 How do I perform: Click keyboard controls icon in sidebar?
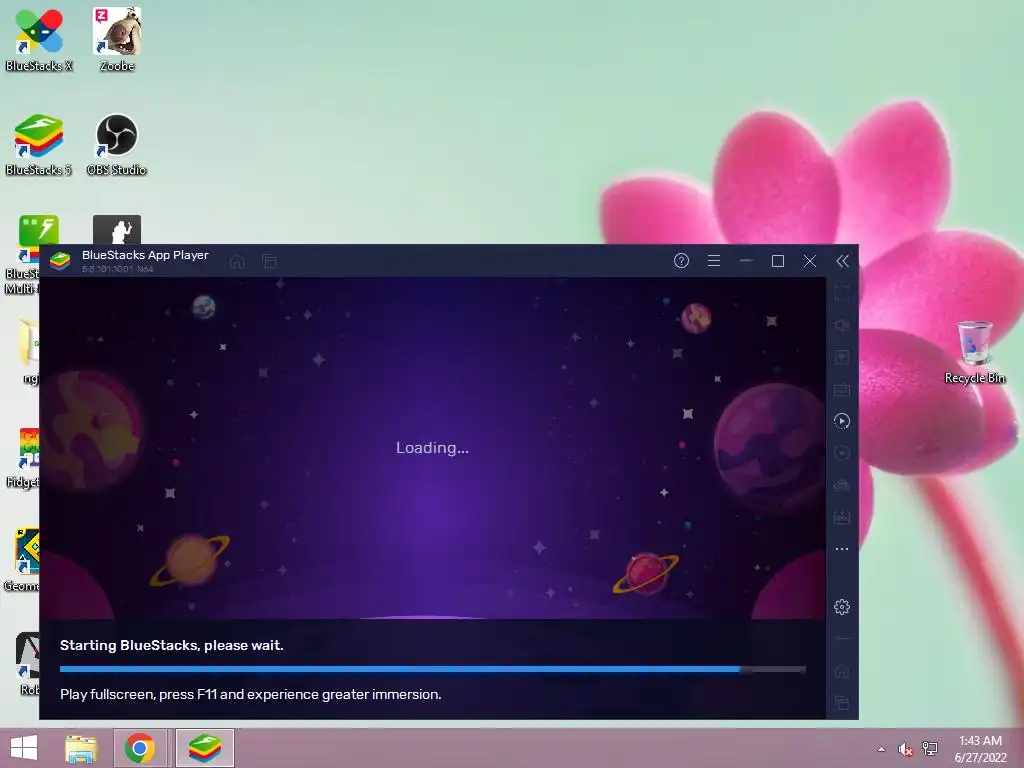[x=842, y=389]
